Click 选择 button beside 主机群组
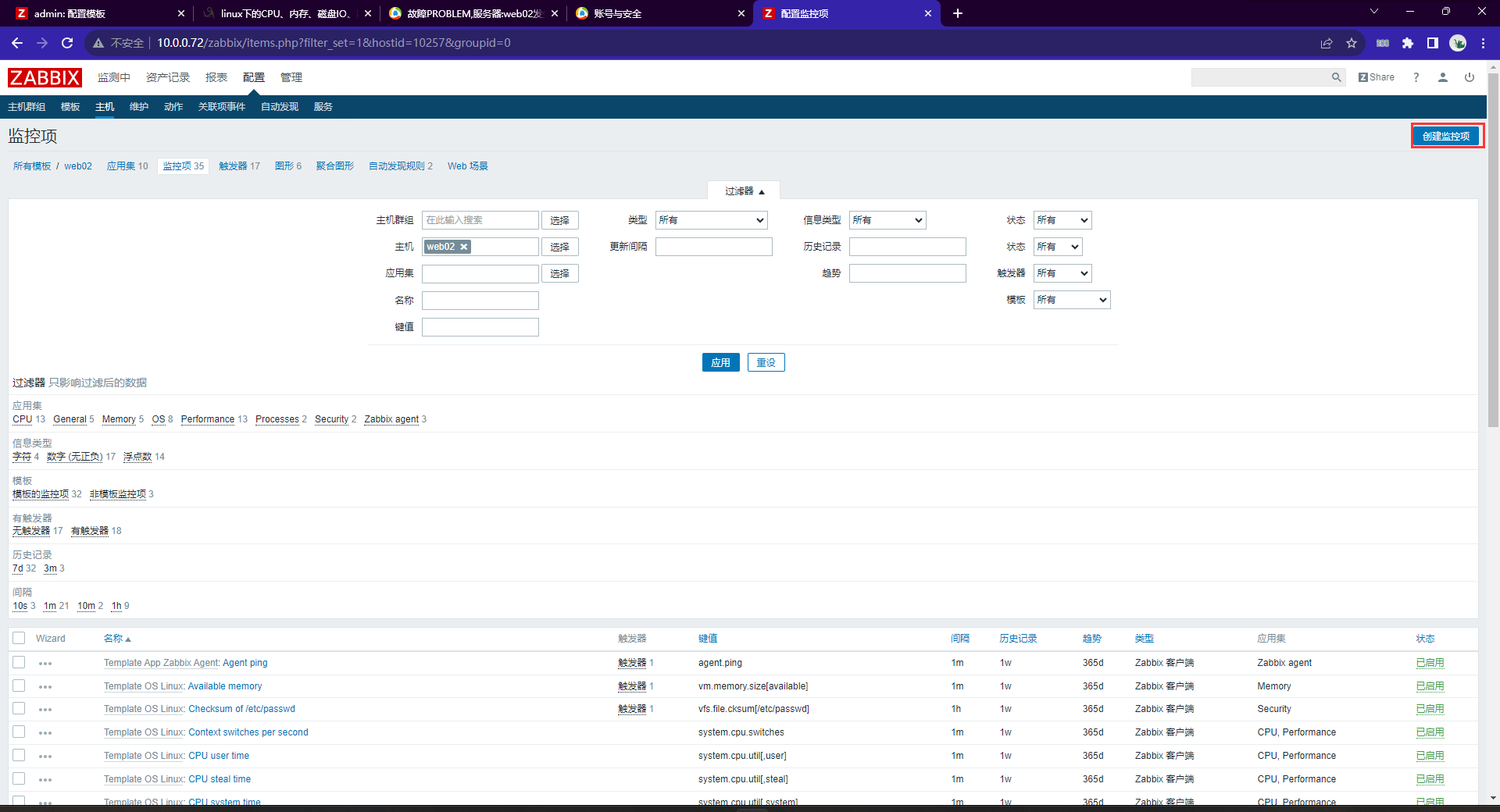Viewport: 1500px width, 812px height. (x=559, y=220)
